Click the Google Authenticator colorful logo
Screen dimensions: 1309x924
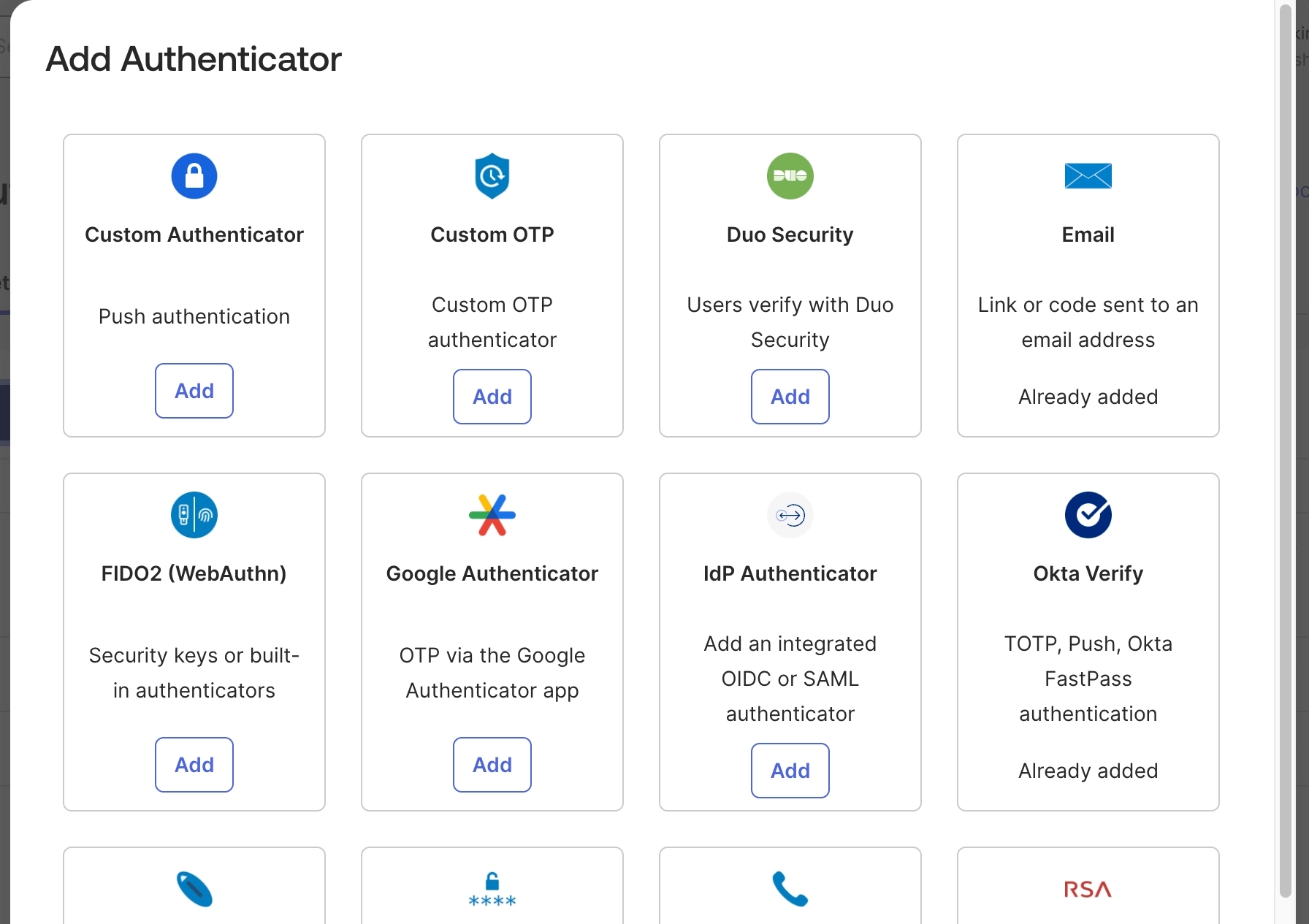[492, 515]
